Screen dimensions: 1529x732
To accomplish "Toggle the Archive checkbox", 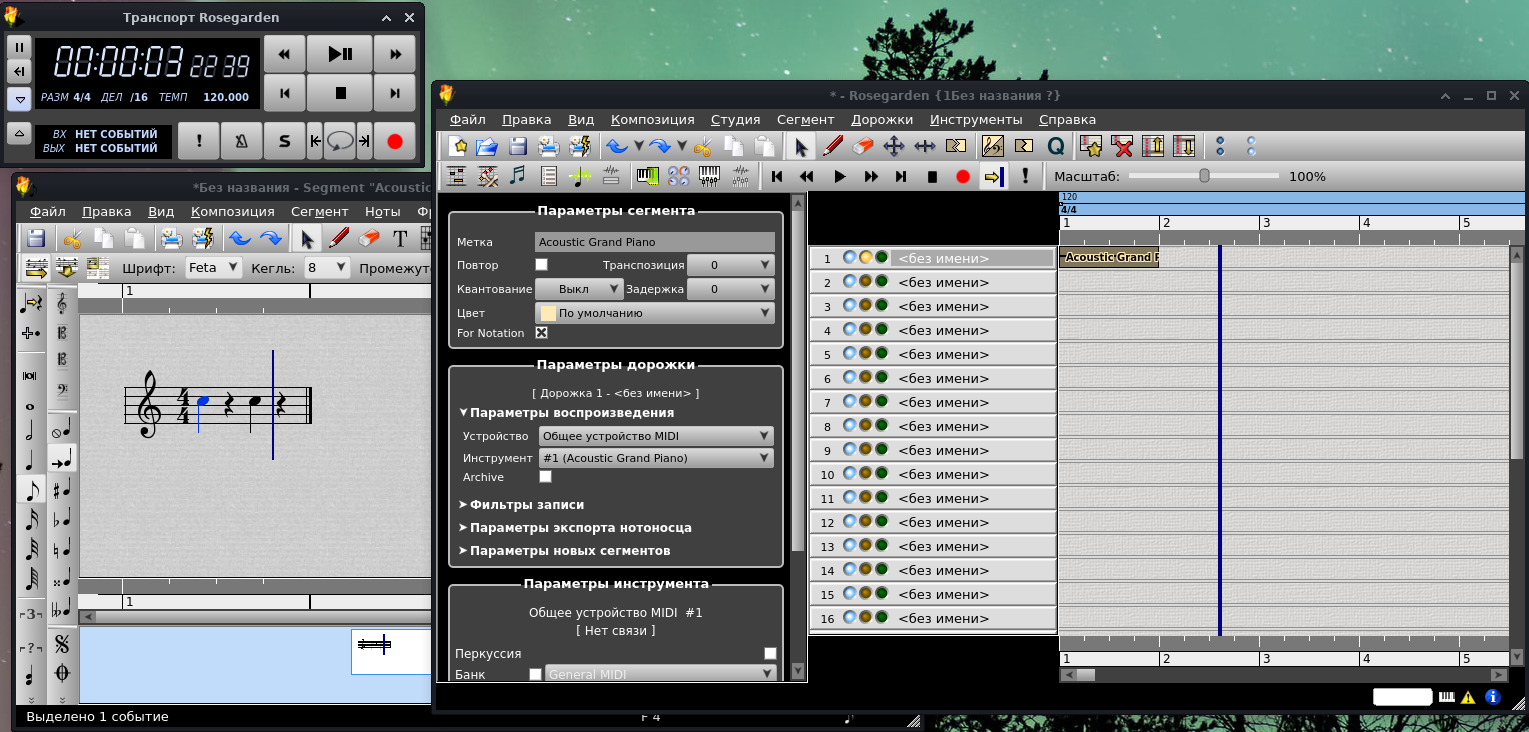I will click(545, 477).
